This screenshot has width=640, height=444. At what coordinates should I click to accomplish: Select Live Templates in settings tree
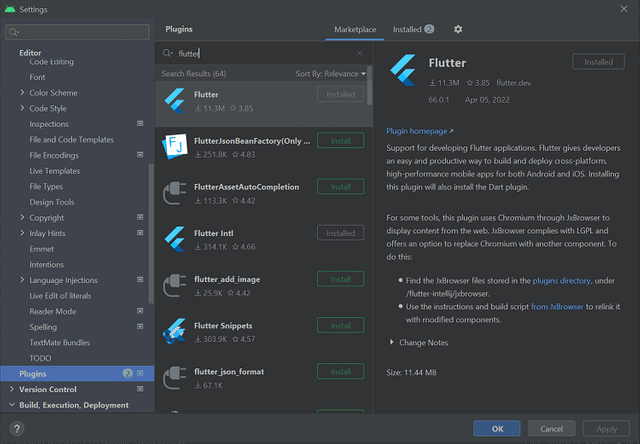tap(54, 171)
